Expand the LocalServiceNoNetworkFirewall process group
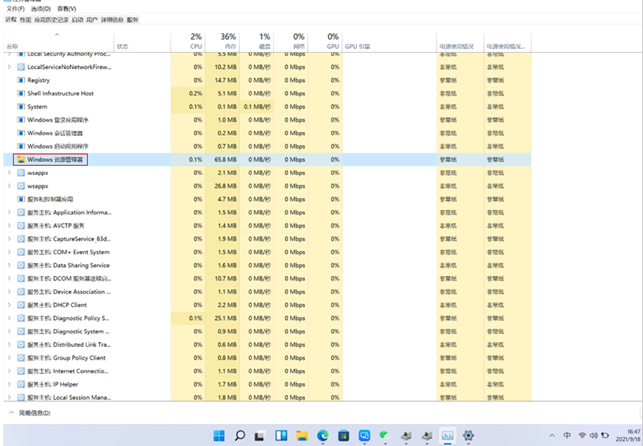The width and height of the screenshot is (643, 446). tap(9, 67)
